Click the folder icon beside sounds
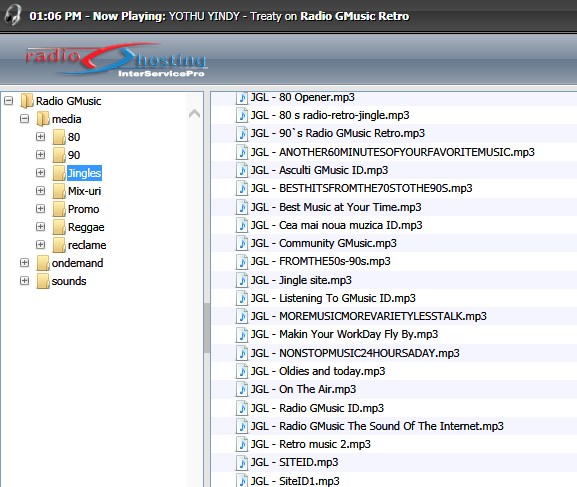 (x=43, y=281)
